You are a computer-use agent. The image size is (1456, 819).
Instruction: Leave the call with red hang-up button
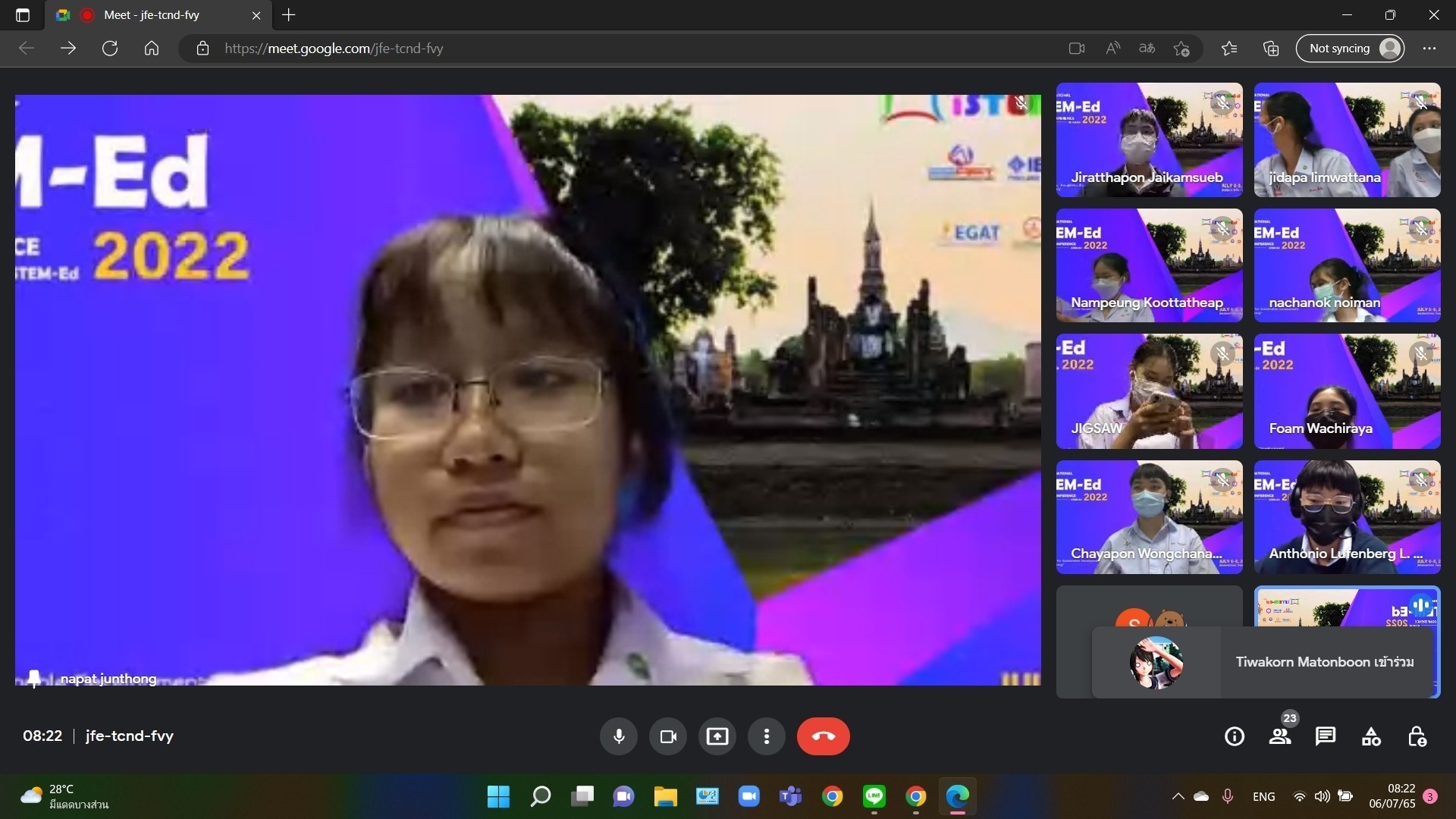point(824,736)
